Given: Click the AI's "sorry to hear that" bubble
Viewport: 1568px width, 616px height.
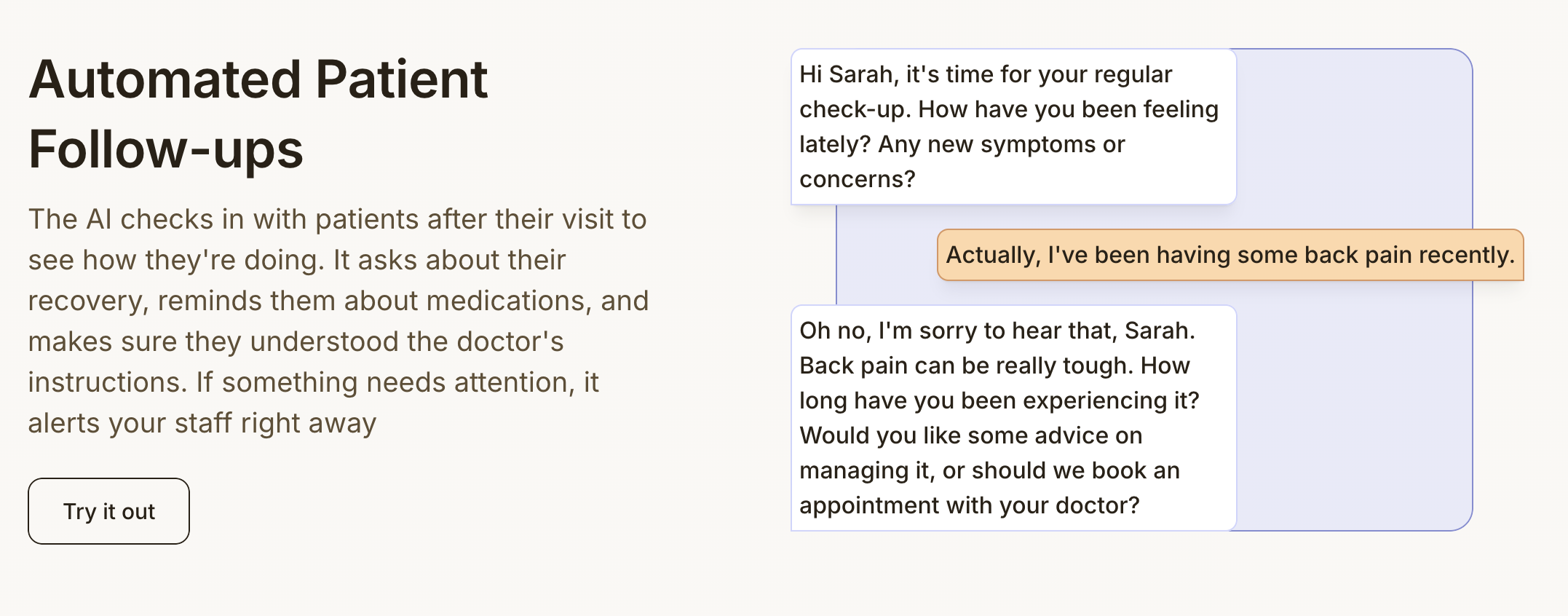Looking at the screenshot, I should (1013, 418).
